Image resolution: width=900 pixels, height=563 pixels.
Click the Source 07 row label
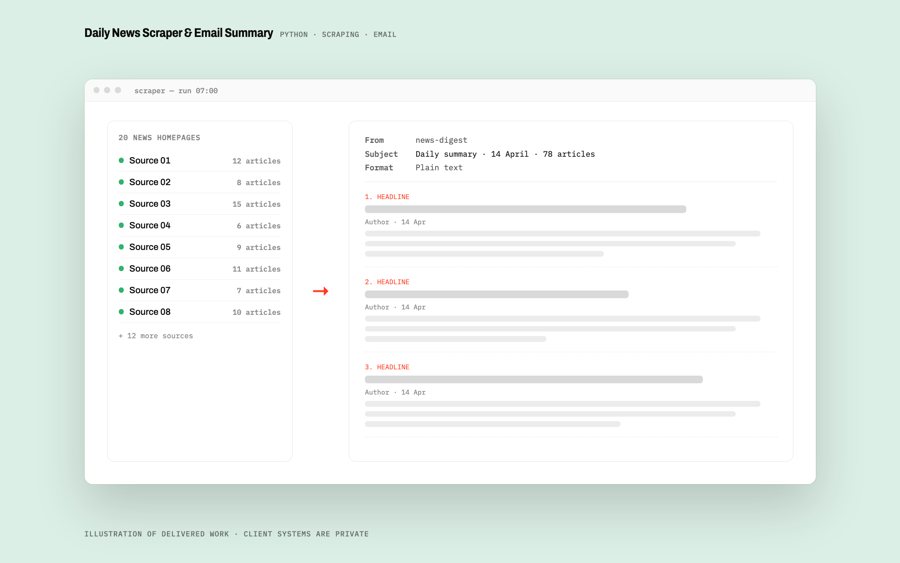[150, 290]
